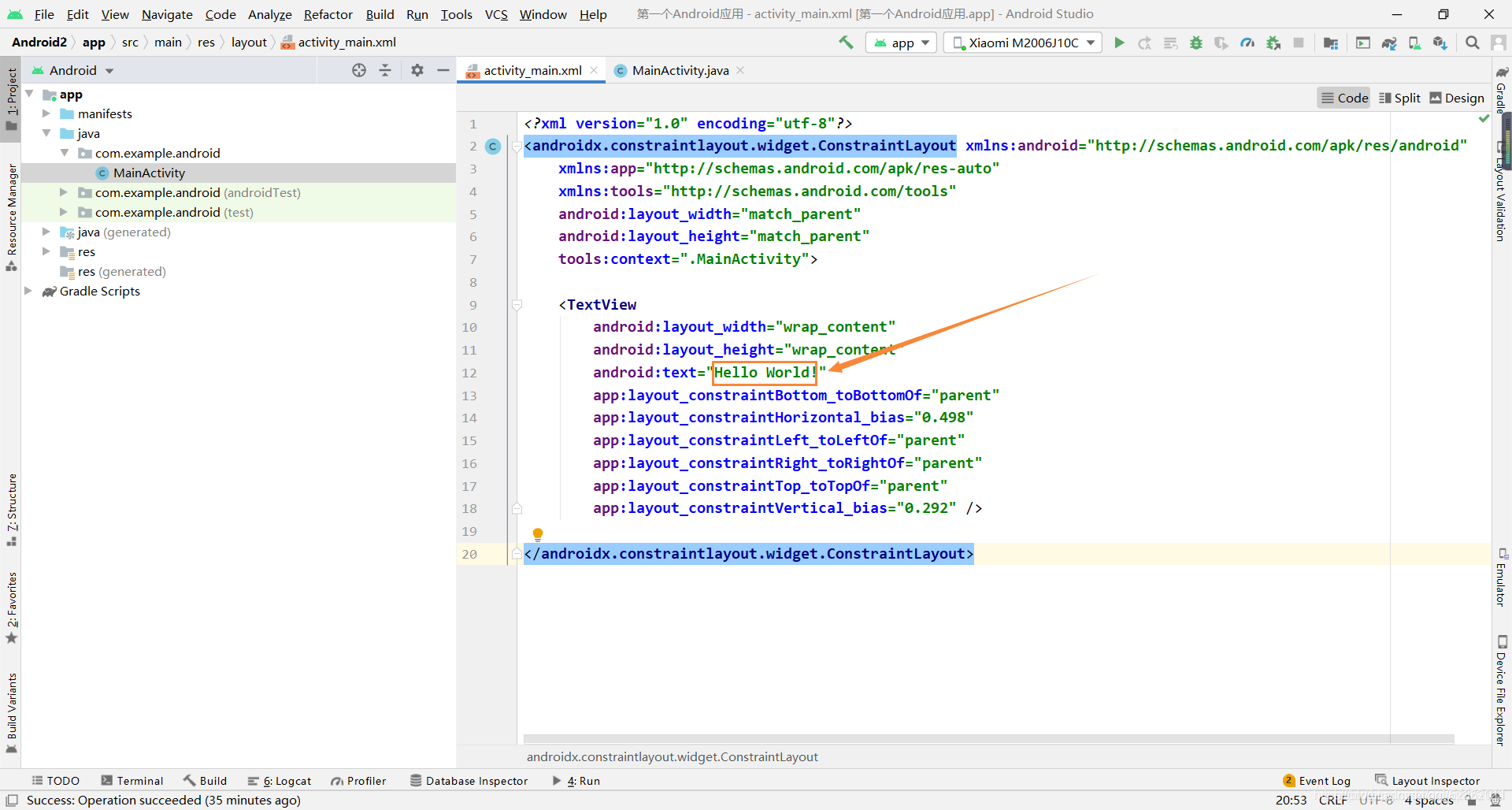This screenshot has height=810, width=1512.
Task: Switch editor to Split view
Action: point(1399,98)
